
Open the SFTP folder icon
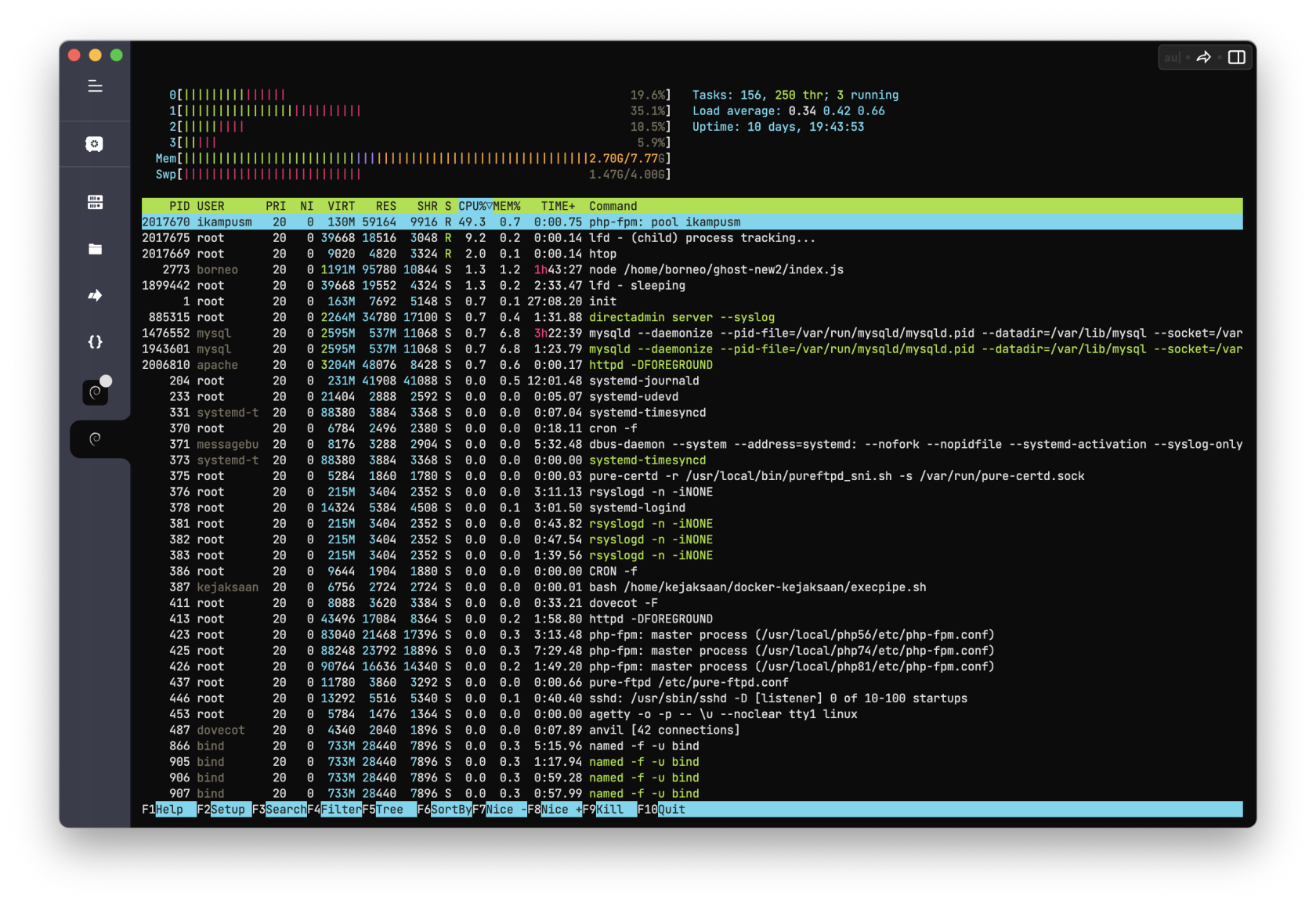[95, 249]
